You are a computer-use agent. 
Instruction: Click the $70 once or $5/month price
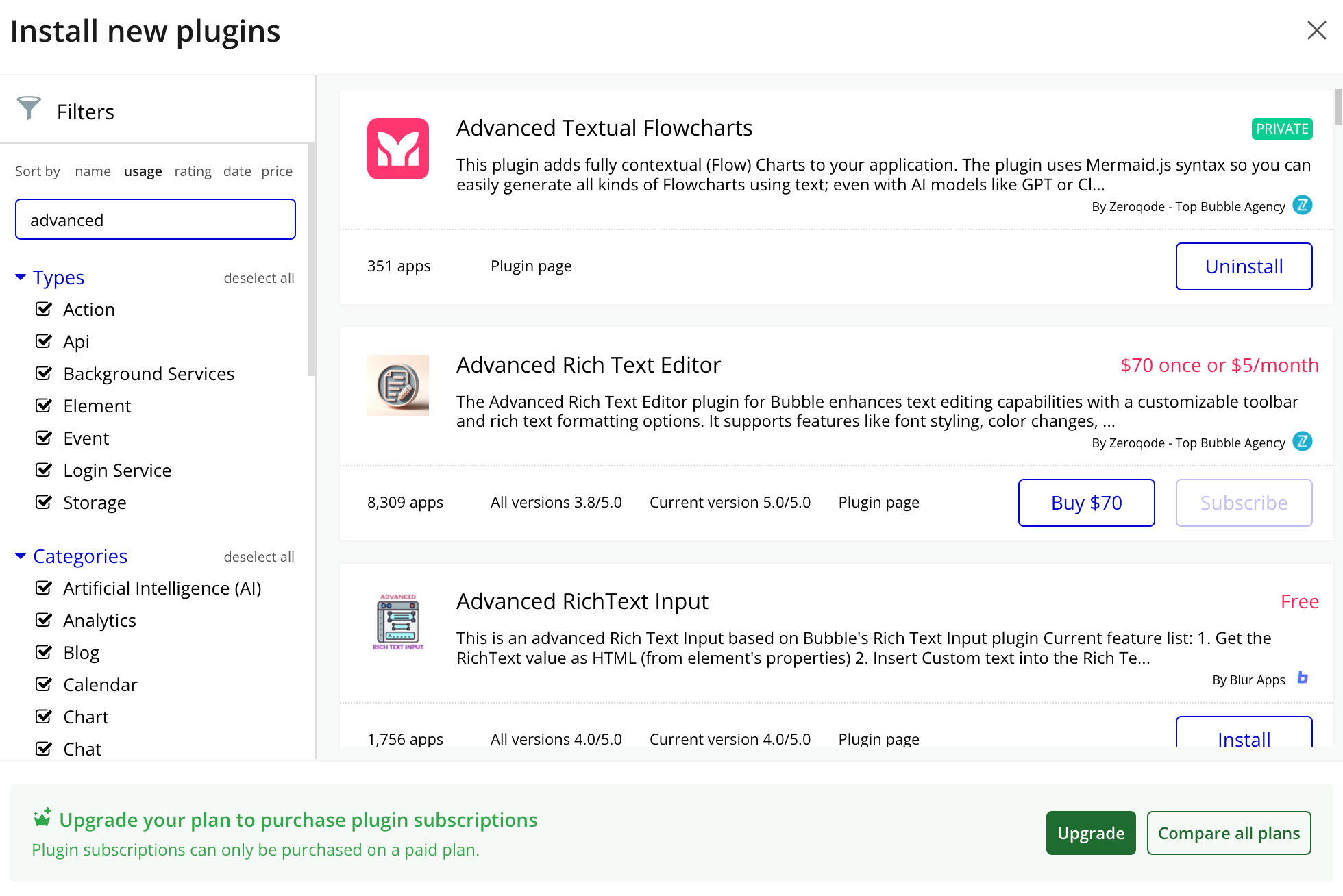tap(1220, 365)
